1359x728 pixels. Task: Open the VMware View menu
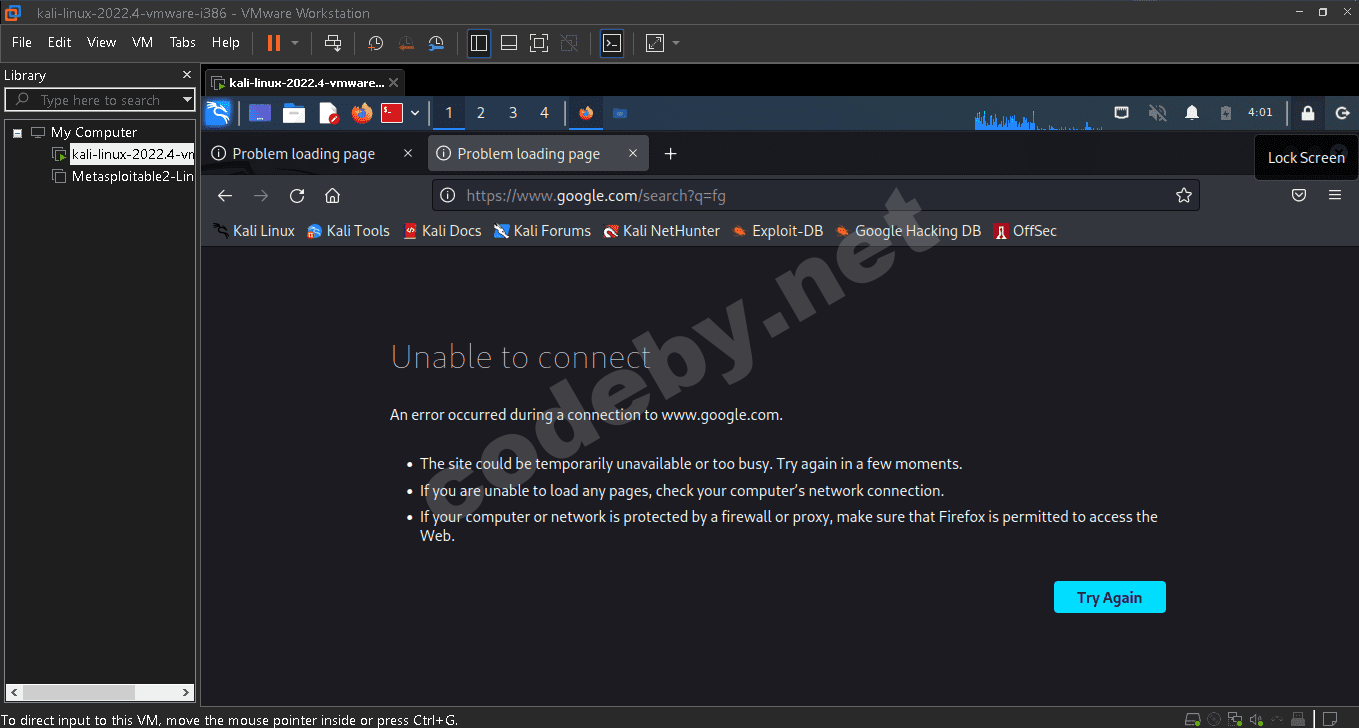pos(102,42)
